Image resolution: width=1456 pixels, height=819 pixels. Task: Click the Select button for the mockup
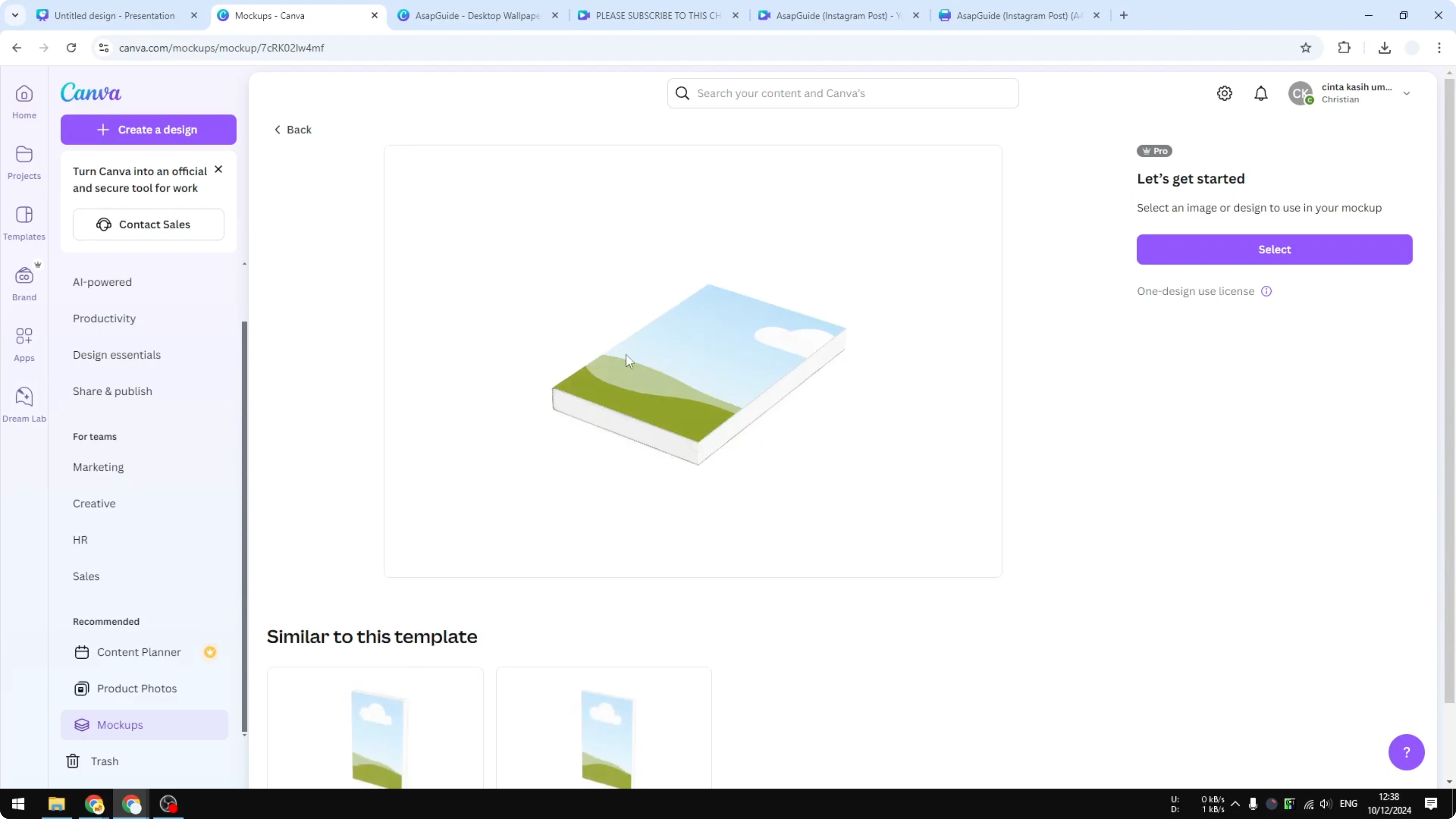[1274, 249]
